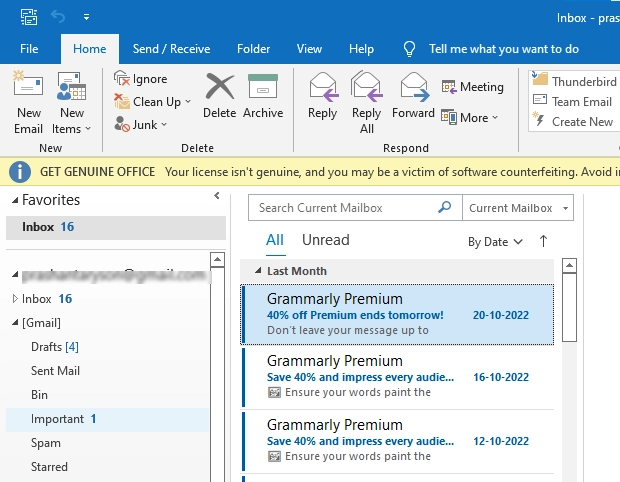Viewport: 620px width, 482px height.
Task: Open the 20-10-2022 Grammarly email
Action: (397, 314)
